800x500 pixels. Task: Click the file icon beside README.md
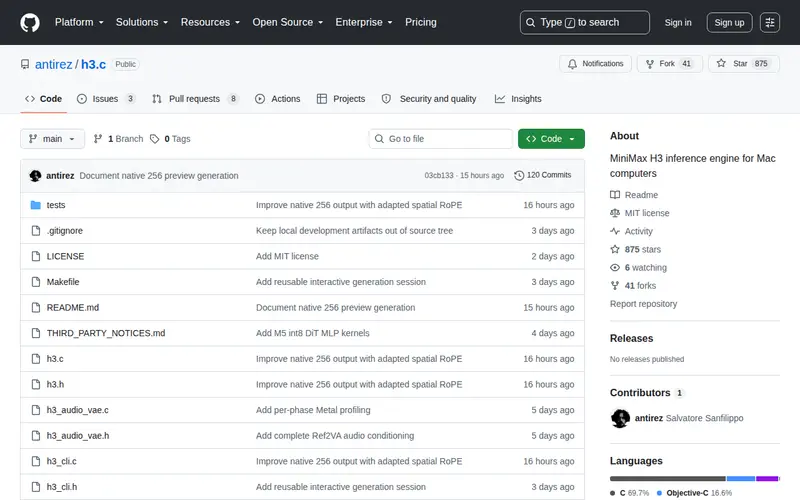(36, 308)
